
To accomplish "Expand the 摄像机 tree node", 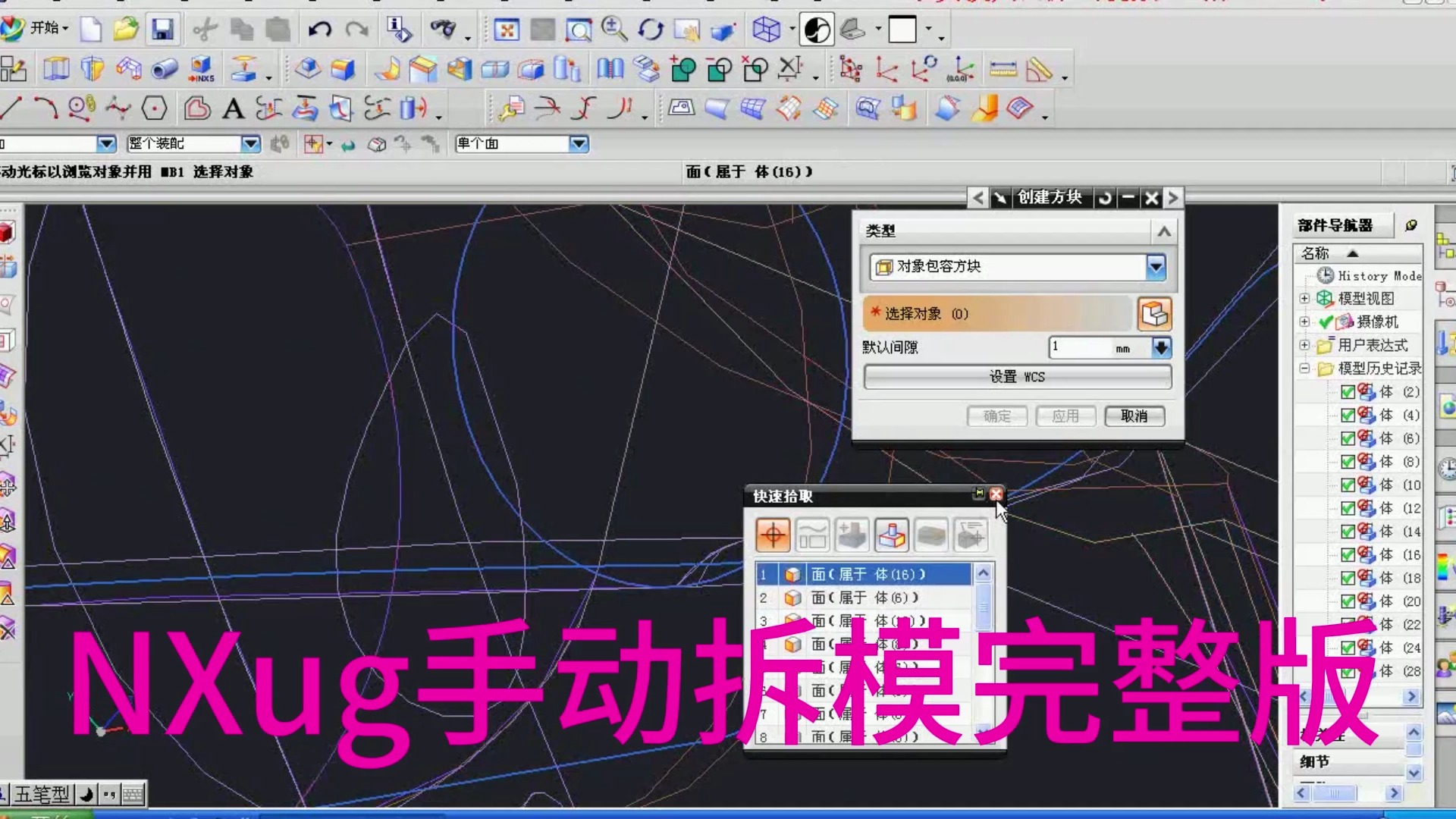I will pyautogui.click(x=1304, y=322).
